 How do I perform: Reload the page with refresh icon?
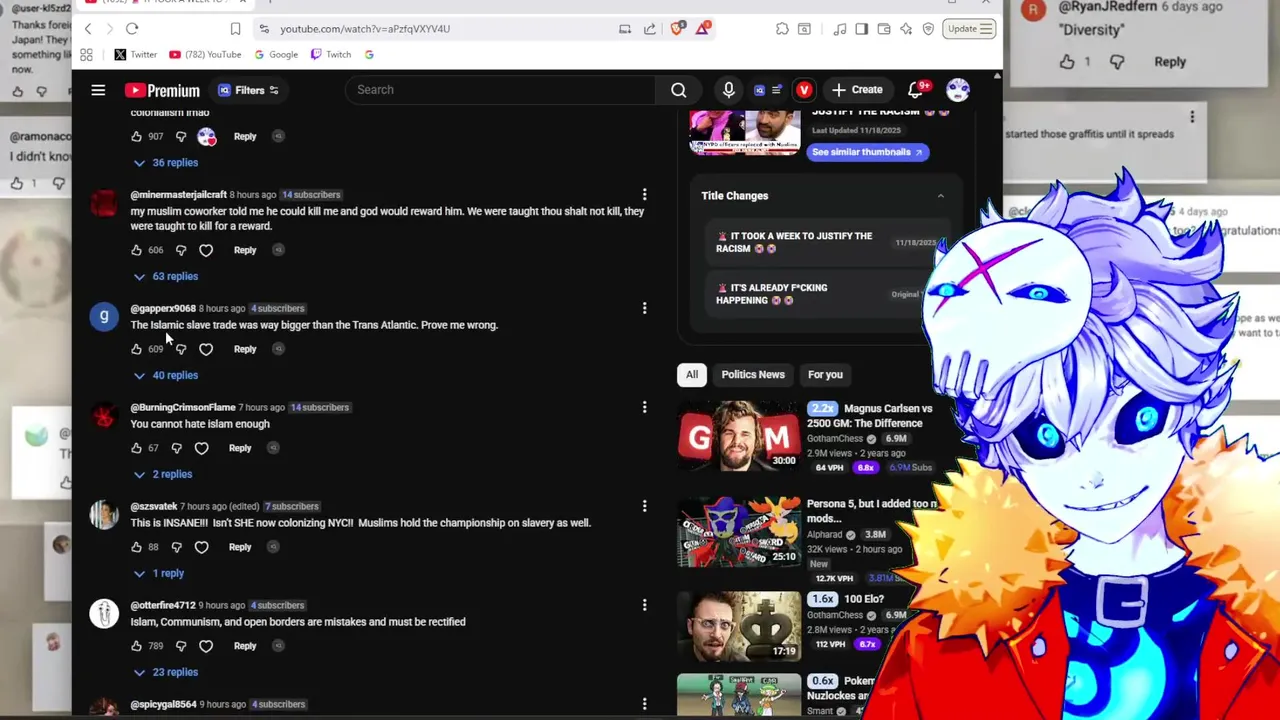pyautogui.click(x=132, y=29)
